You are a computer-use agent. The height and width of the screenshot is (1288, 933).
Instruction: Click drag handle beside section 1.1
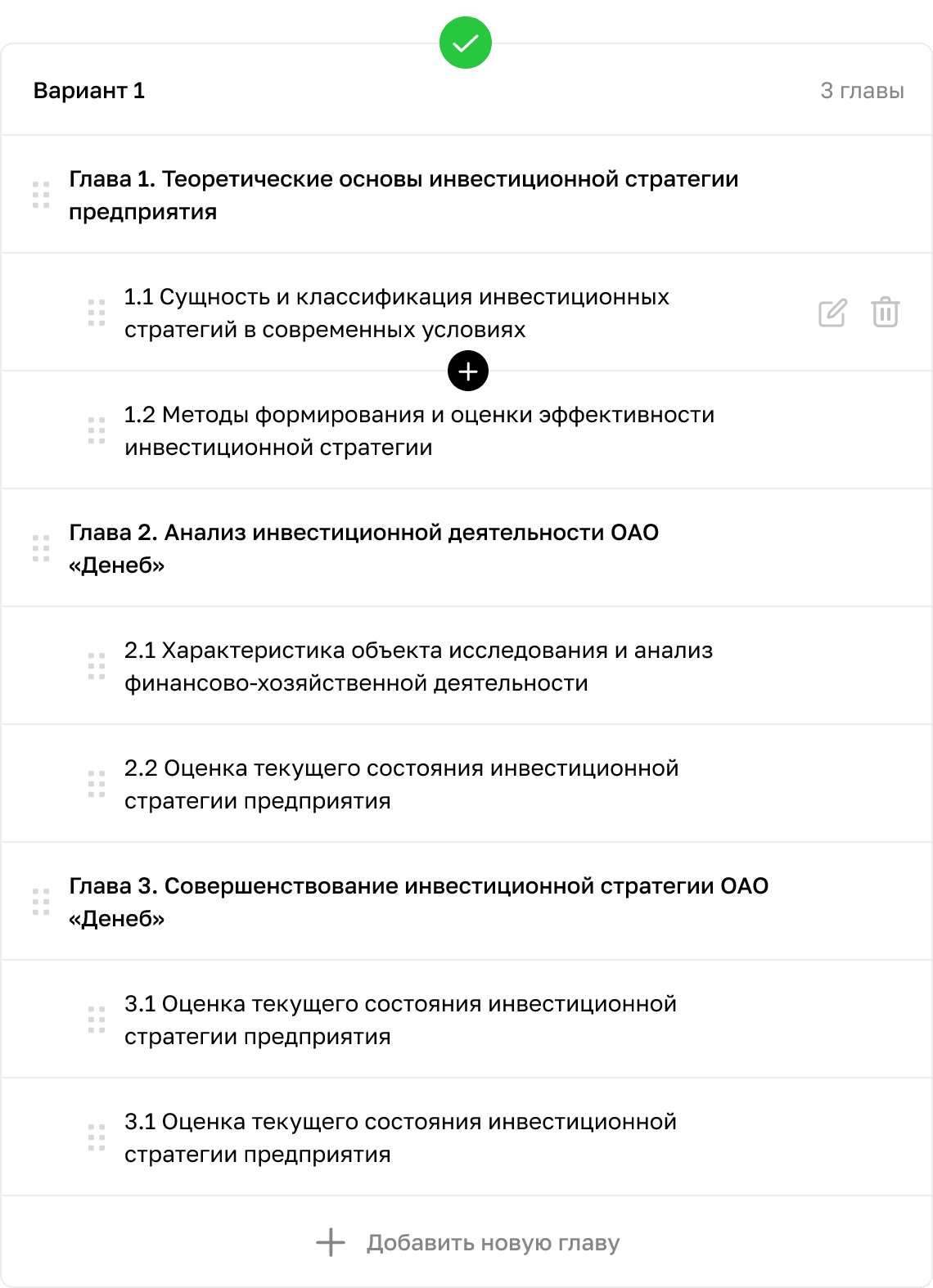pyautogui.click(x=97, y=313)
